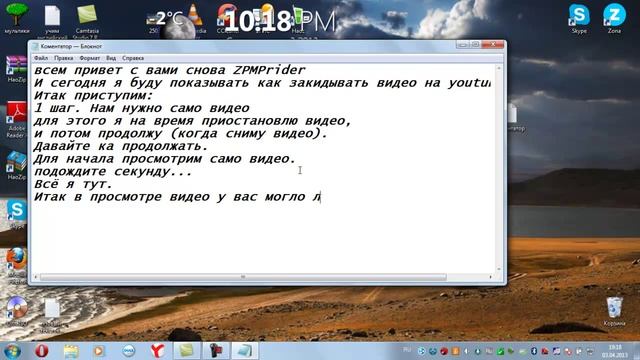
Task: Open the Формат menu in Notepad
Action: point(89,58)
